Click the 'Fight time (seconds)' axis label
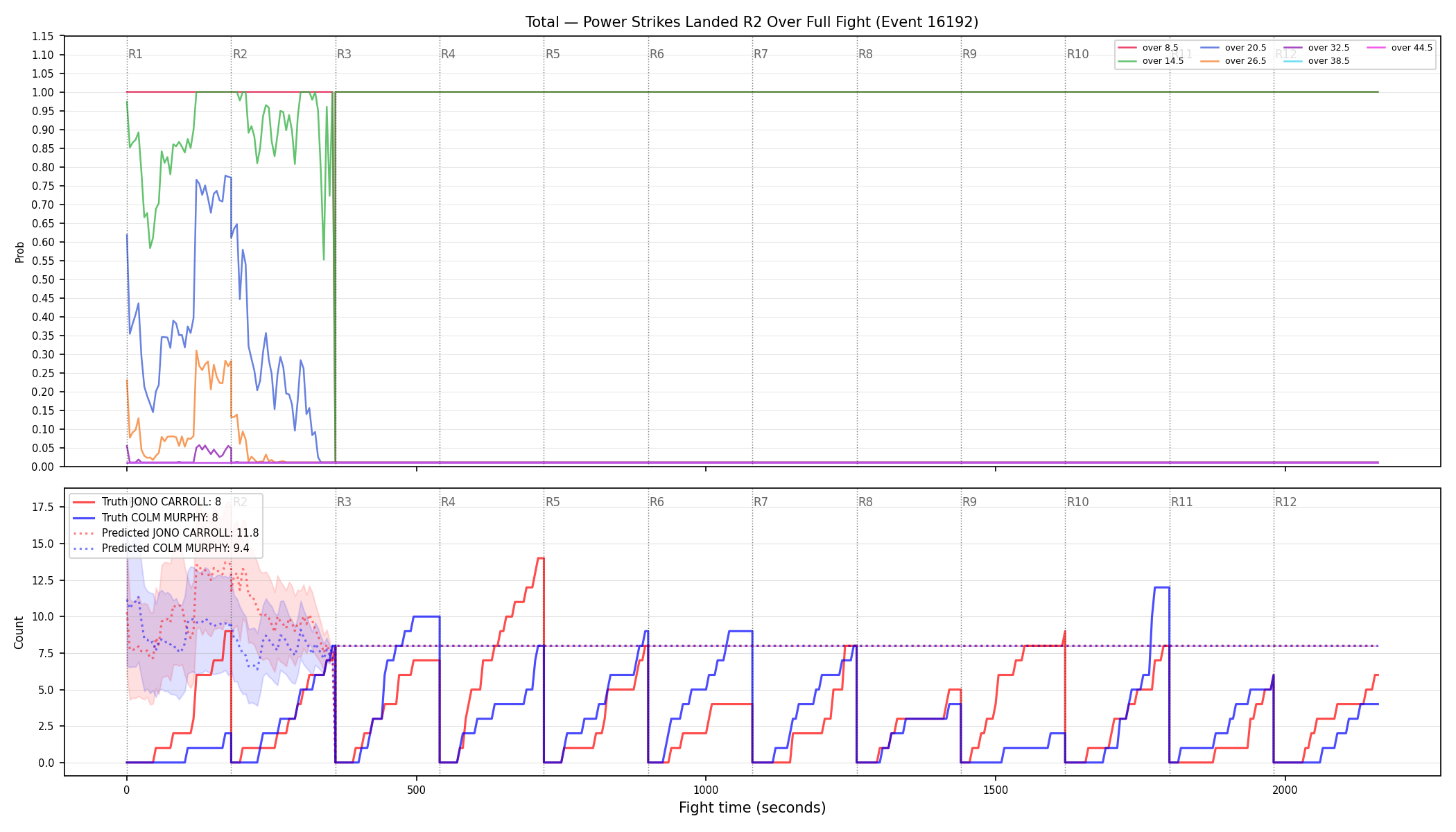The width and height of the screenshot is (1456, 832). [752, 808]
